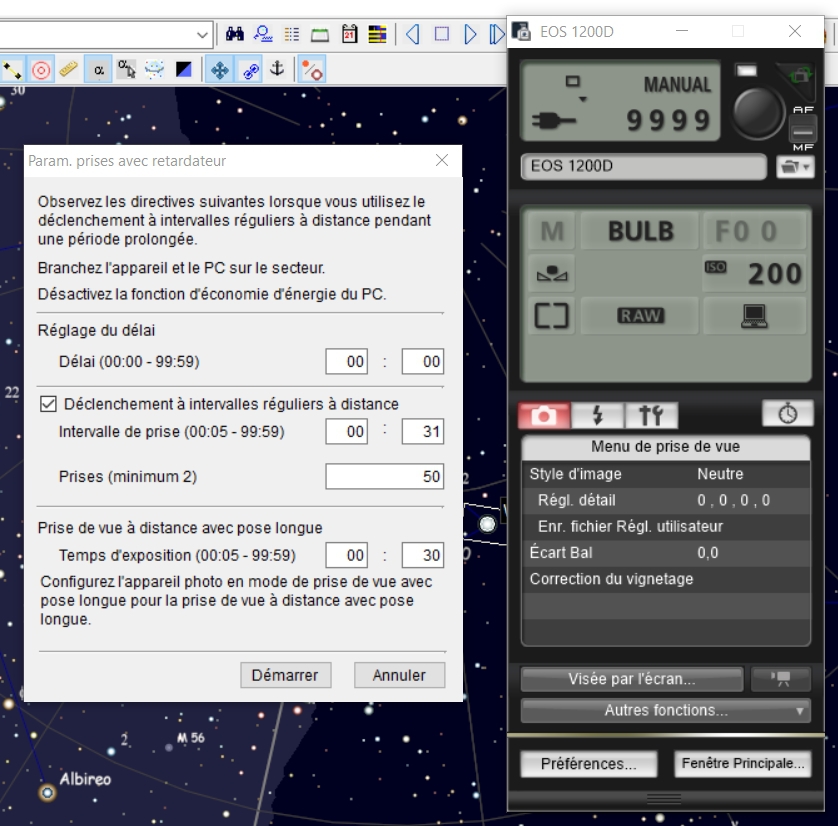The width and height of the screenshot is (838, 826).
Task: Click the M shooting mode cell
Action: [x=552, y=231]
